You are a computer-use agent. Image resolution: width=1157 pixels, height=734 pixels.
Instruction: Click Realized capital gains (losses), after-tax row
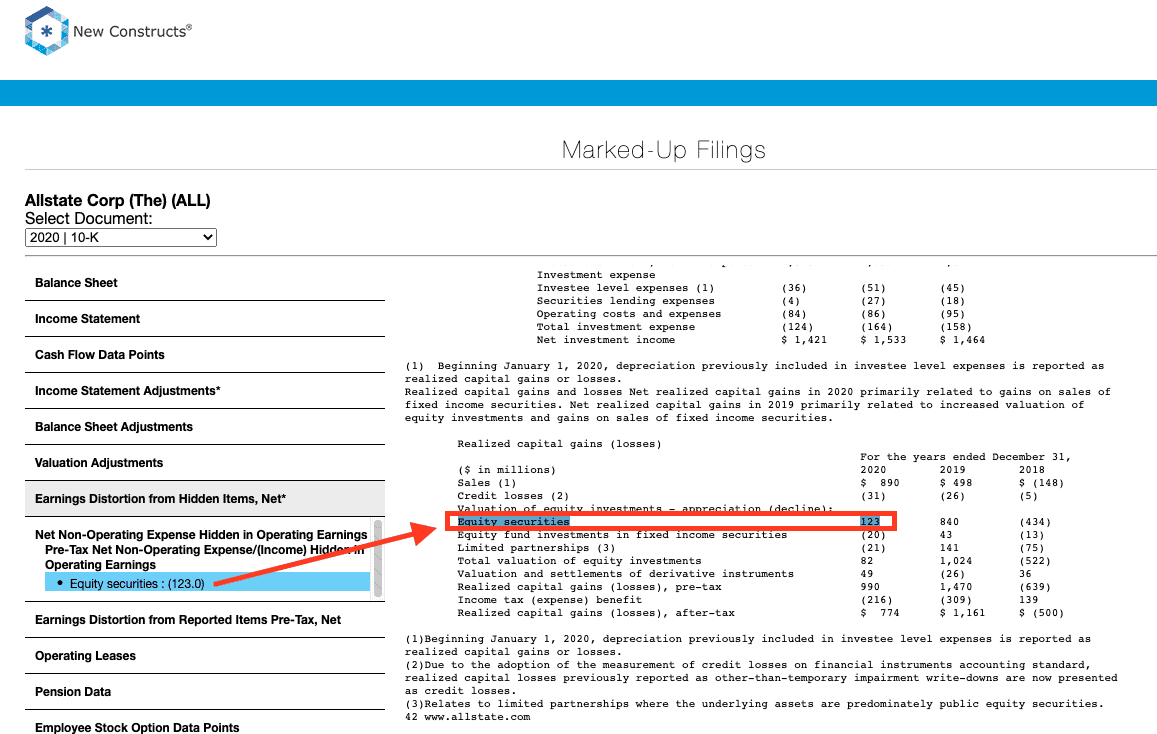(596, 613)
